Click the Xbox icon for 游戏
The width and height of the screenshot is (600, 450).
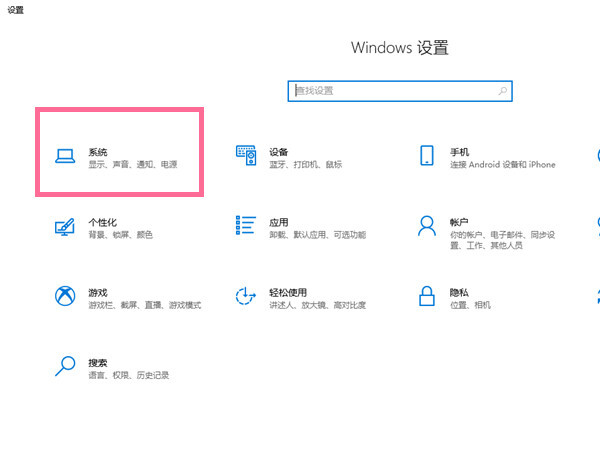point(65,297)
